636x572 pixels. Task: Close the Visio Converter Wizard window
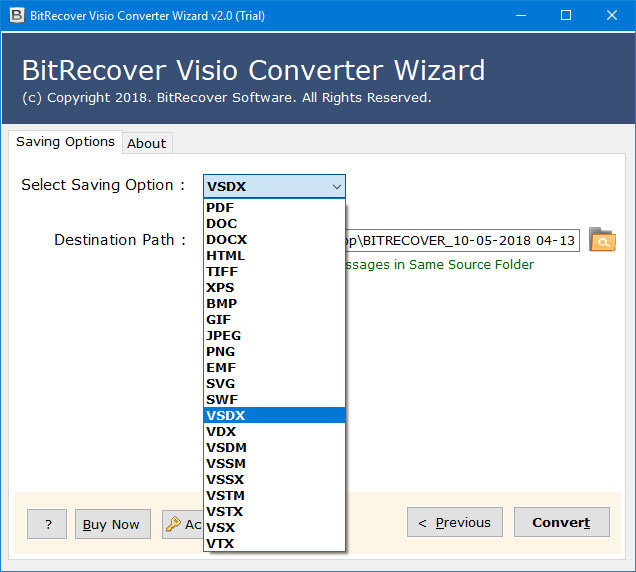coord(612,15)
